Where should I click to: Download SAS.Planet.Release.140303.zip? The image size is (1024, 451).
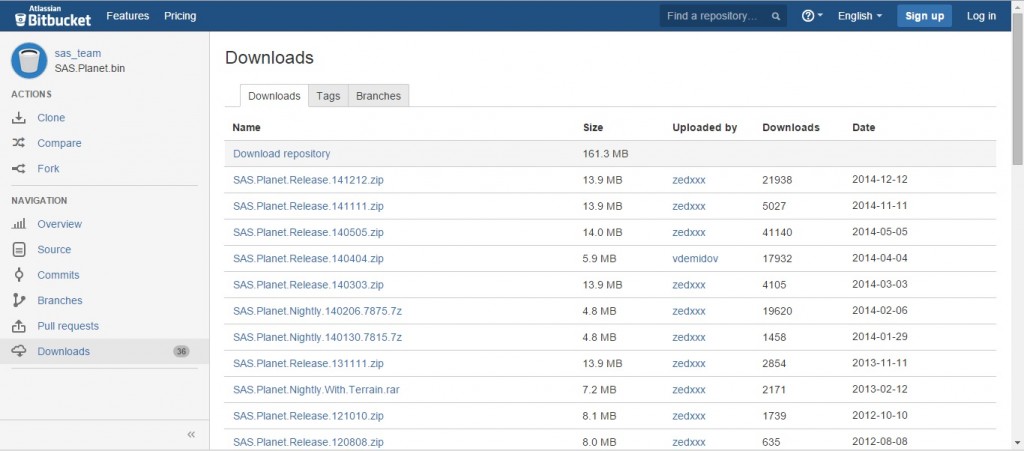[x=308, y=285]
